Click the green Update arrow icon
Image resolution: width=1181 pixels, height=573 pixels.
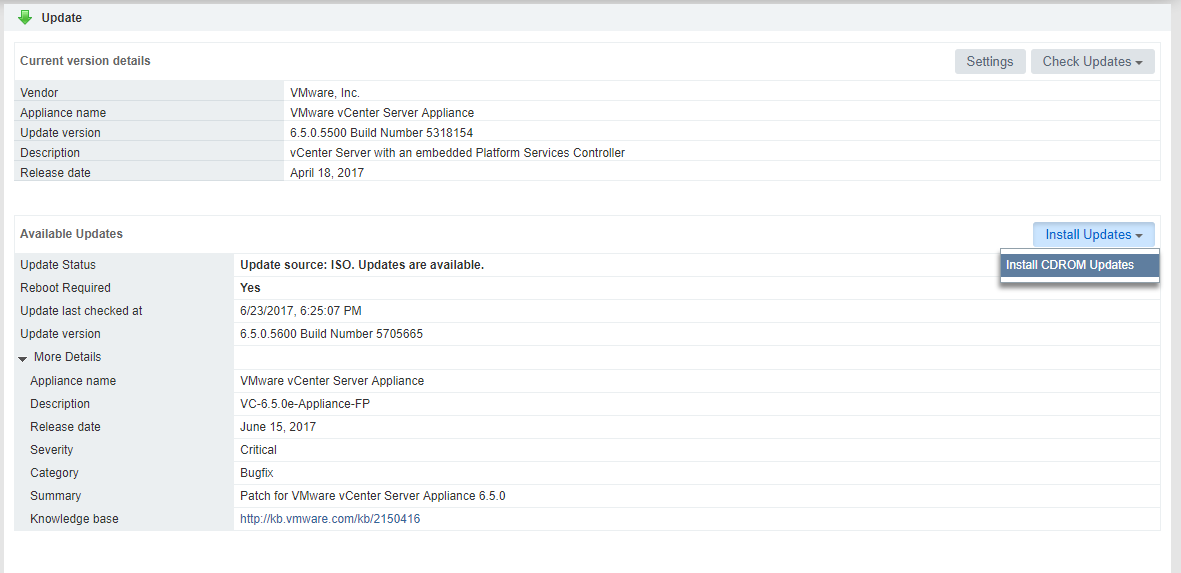pyautogui.click(x=25, y=17)
